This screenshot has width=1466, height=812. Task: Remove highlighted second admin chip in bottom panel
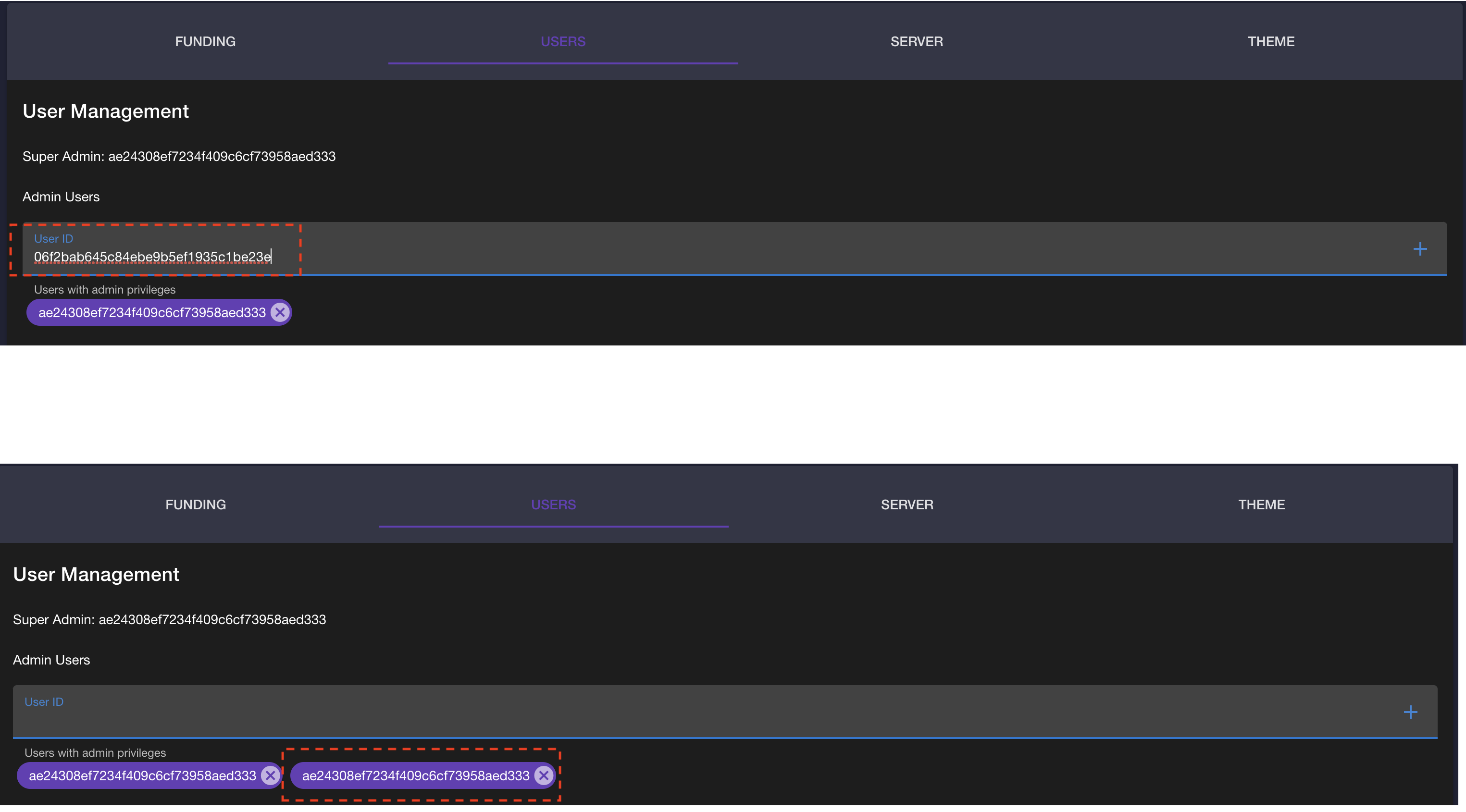pos(544,775)
